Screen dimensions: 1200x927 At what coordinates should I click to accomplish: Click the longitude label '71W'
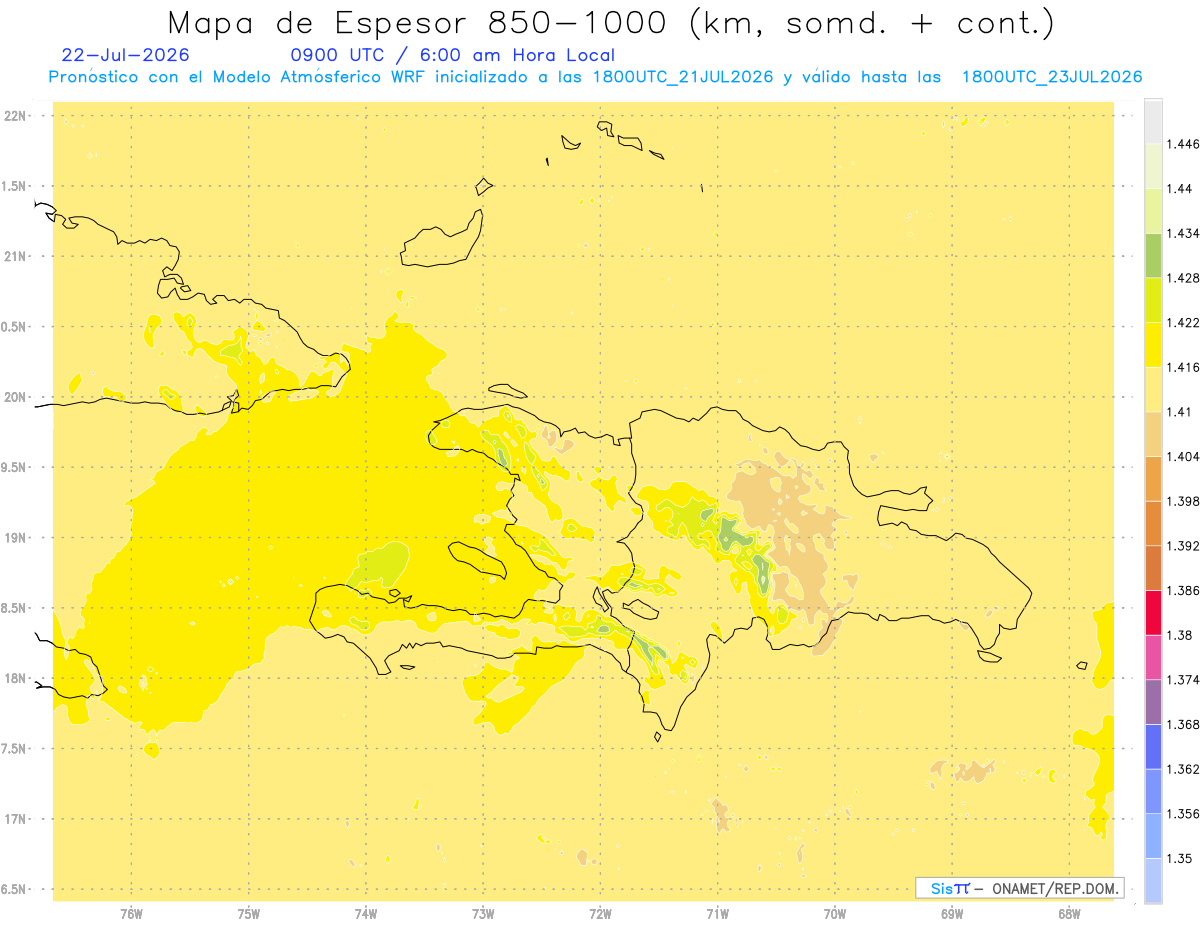(x=717, y=914)
